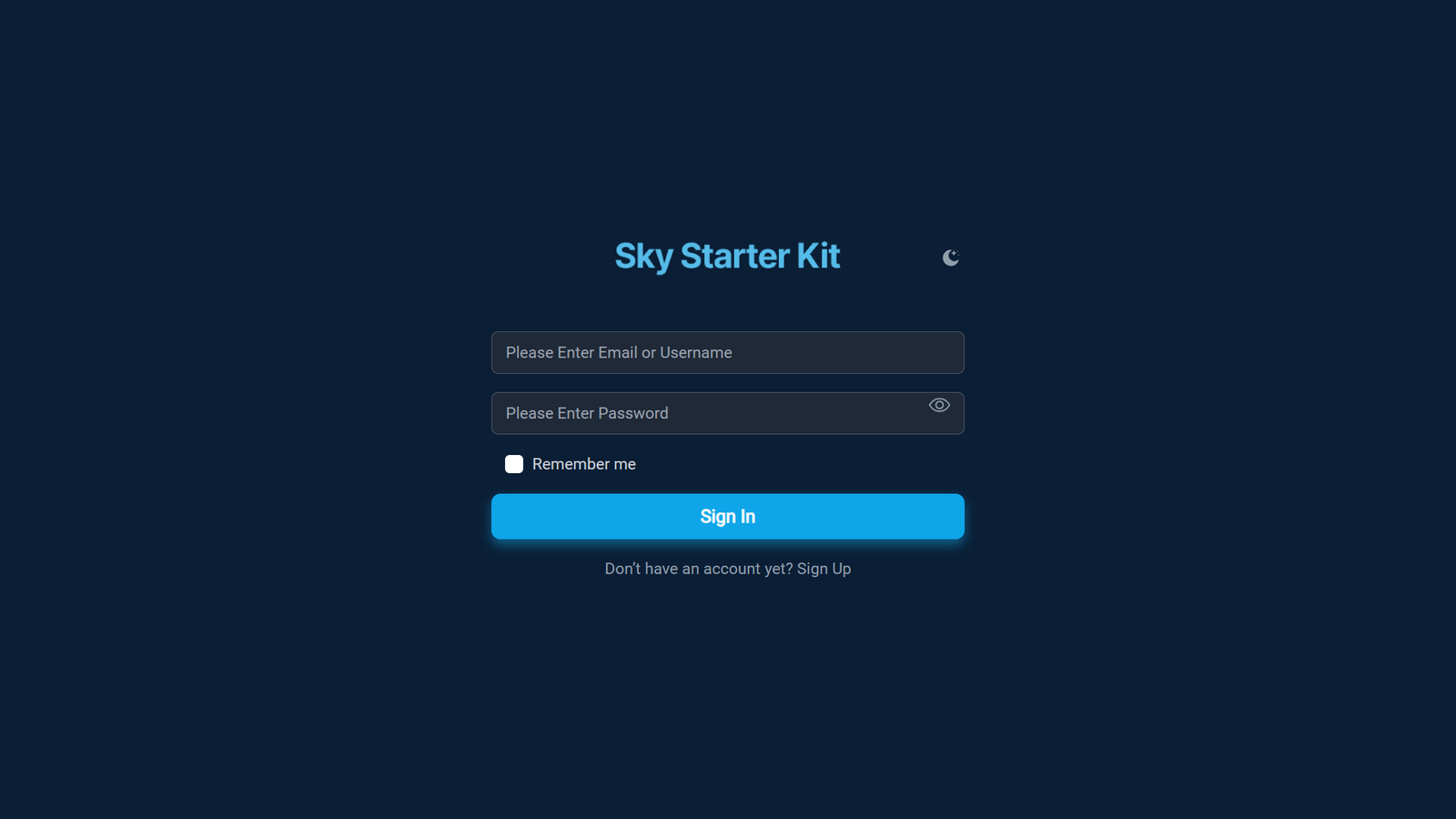Open the Sign Up link
This screenshot has height=819, width=1456.
click(x=824, y=569)
